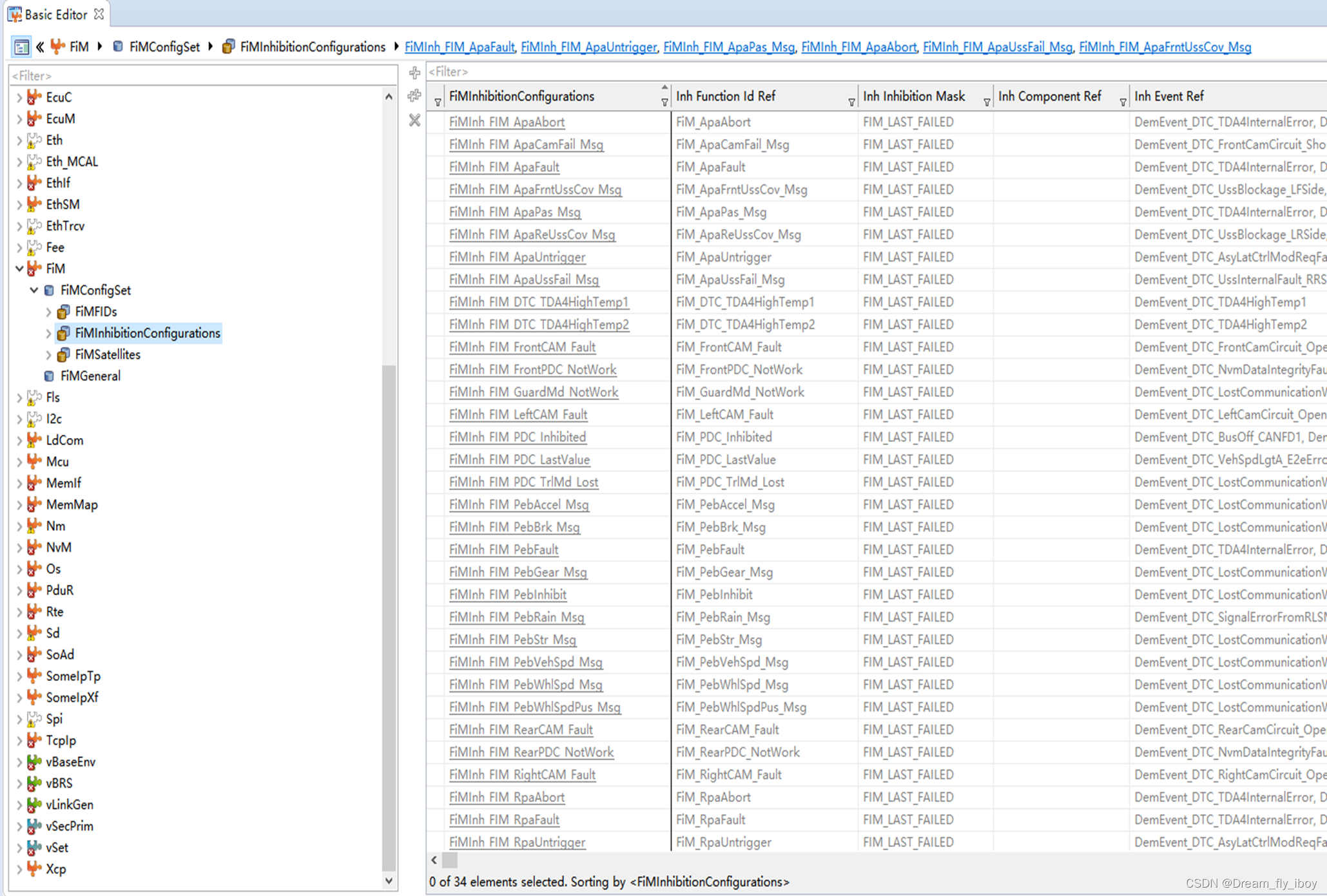Click the FiMInhibitionConfigurations breadcrumb container icon
This screenshot has width=1327, height=896.
[228, 47]
